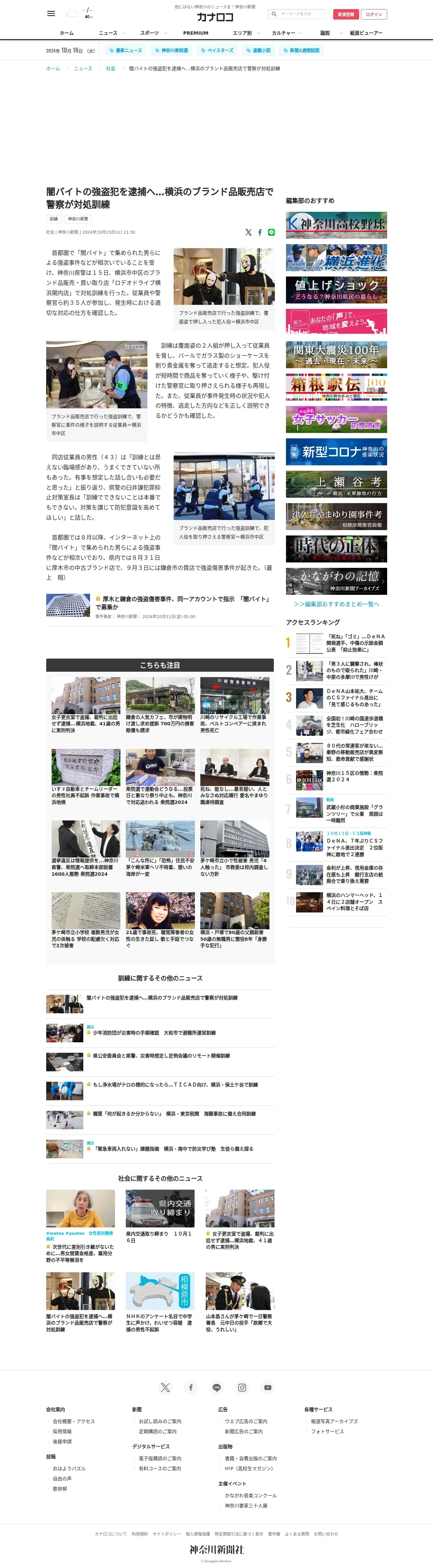Viewport: 433px width, 1568px height.
Task: Open the 新型コロナ banner
Action: click(x=336, y=452)
